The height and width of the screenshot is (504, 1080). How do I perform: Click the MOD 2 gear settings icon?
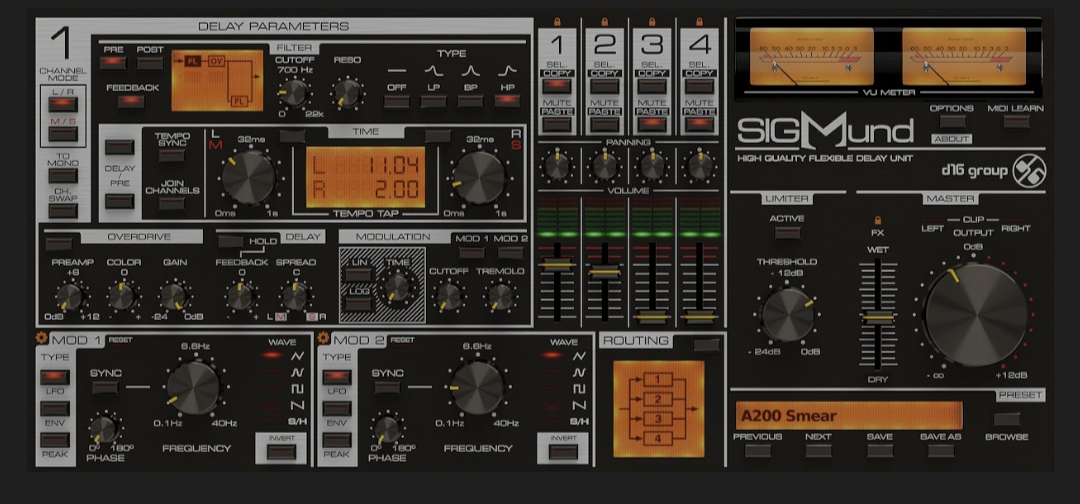(x=324, y=338)
